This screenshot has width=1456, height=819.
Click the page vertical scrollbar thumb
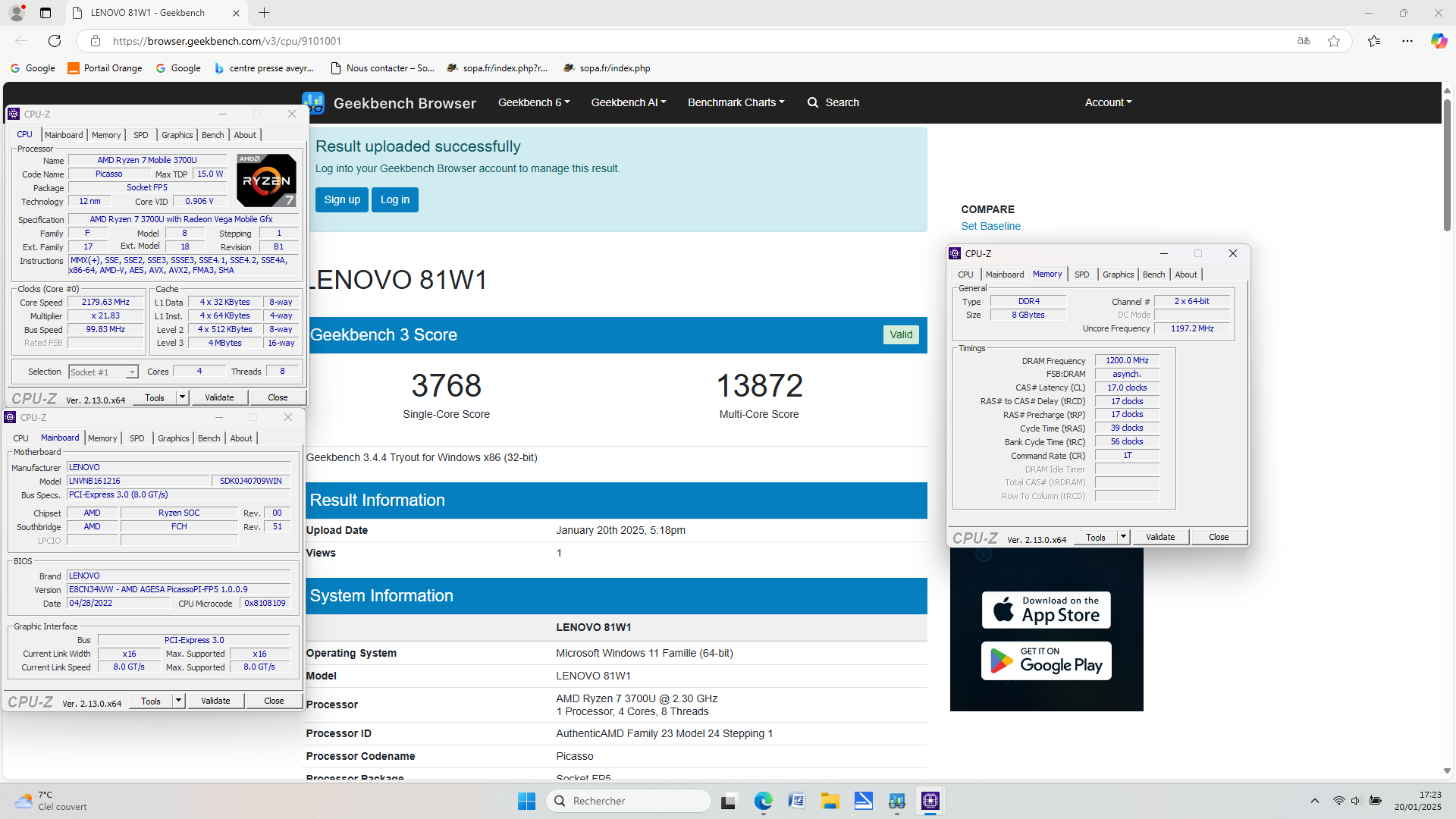[1447, 165]
